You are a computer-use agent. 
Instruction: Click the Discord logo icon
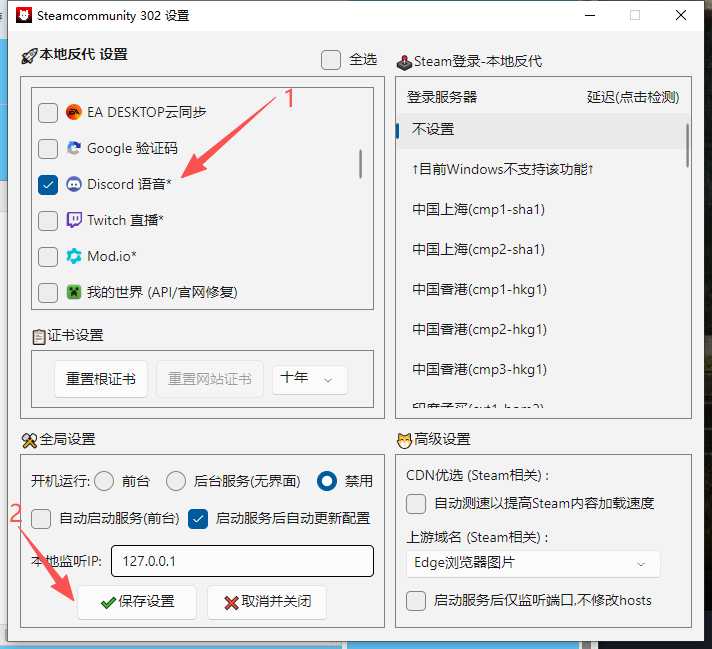[x=74, y=185]
